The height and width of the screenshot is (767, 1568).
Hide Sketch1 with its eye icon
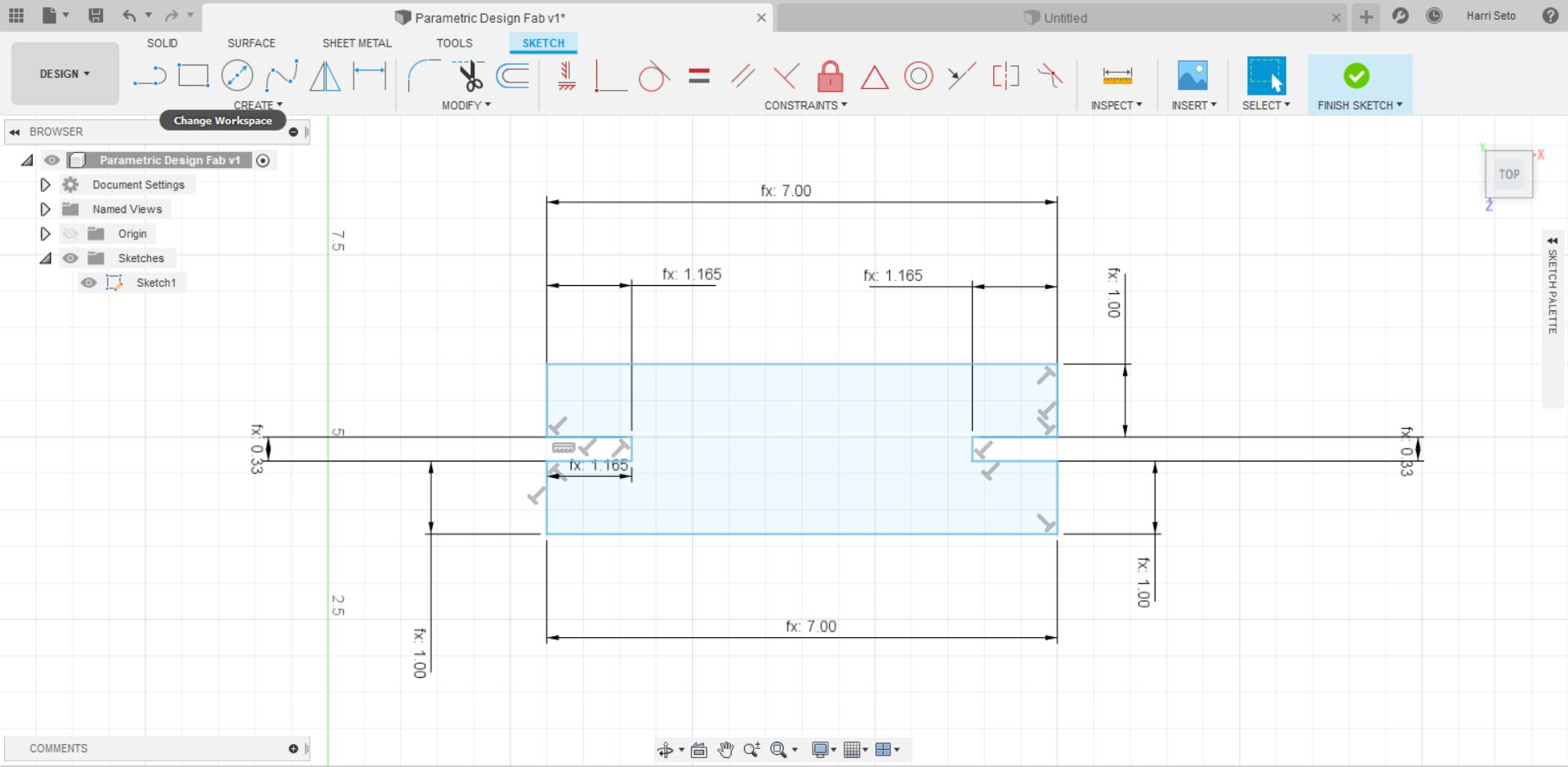(x=88, y=283)
